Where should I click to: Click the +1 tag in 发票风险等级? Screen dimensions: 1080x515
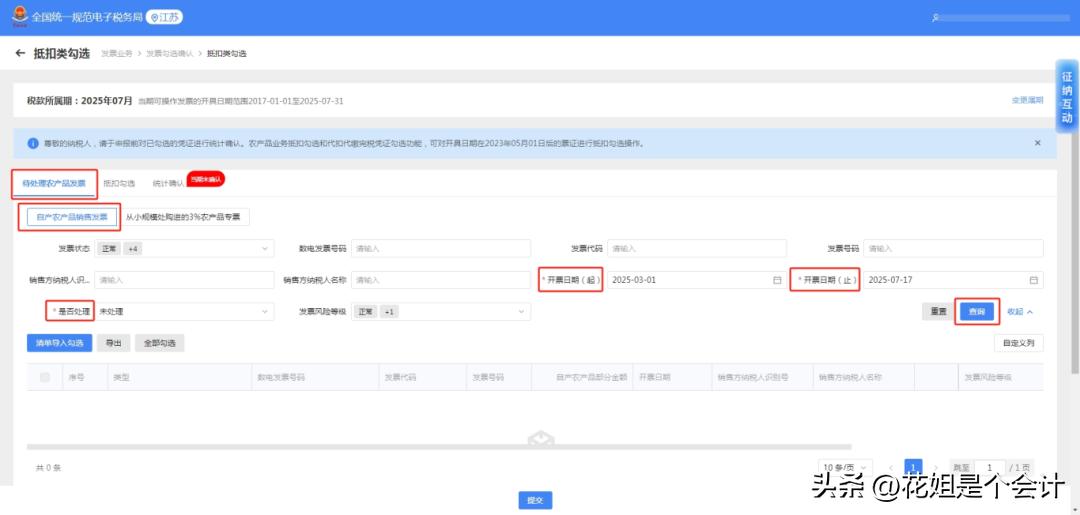[x=389, y=312]
